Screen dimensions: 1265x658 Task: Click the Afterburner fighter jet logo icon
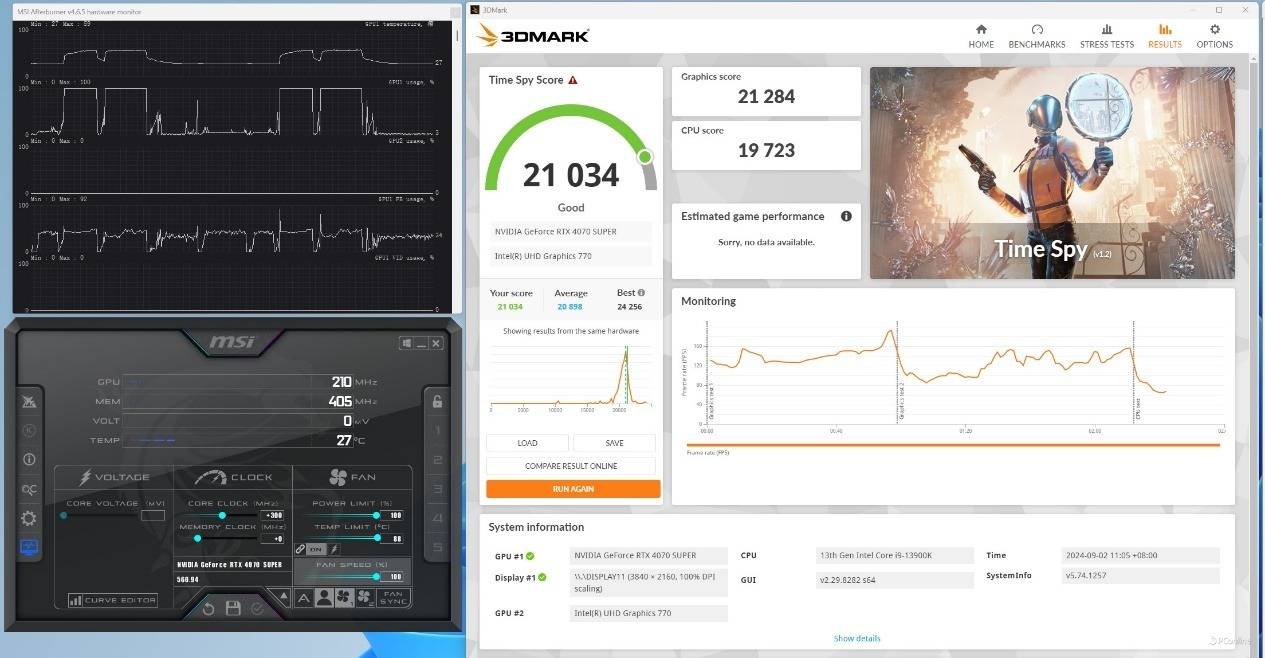tap(29, 402)
